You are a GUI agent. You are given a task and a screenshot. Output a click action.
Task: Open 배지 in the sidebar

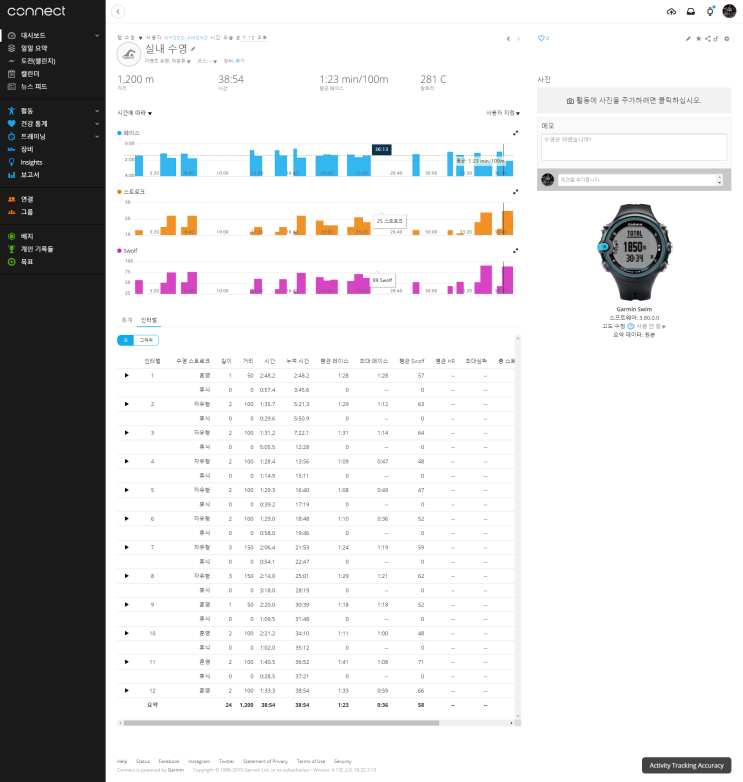[x=27, y=236]
